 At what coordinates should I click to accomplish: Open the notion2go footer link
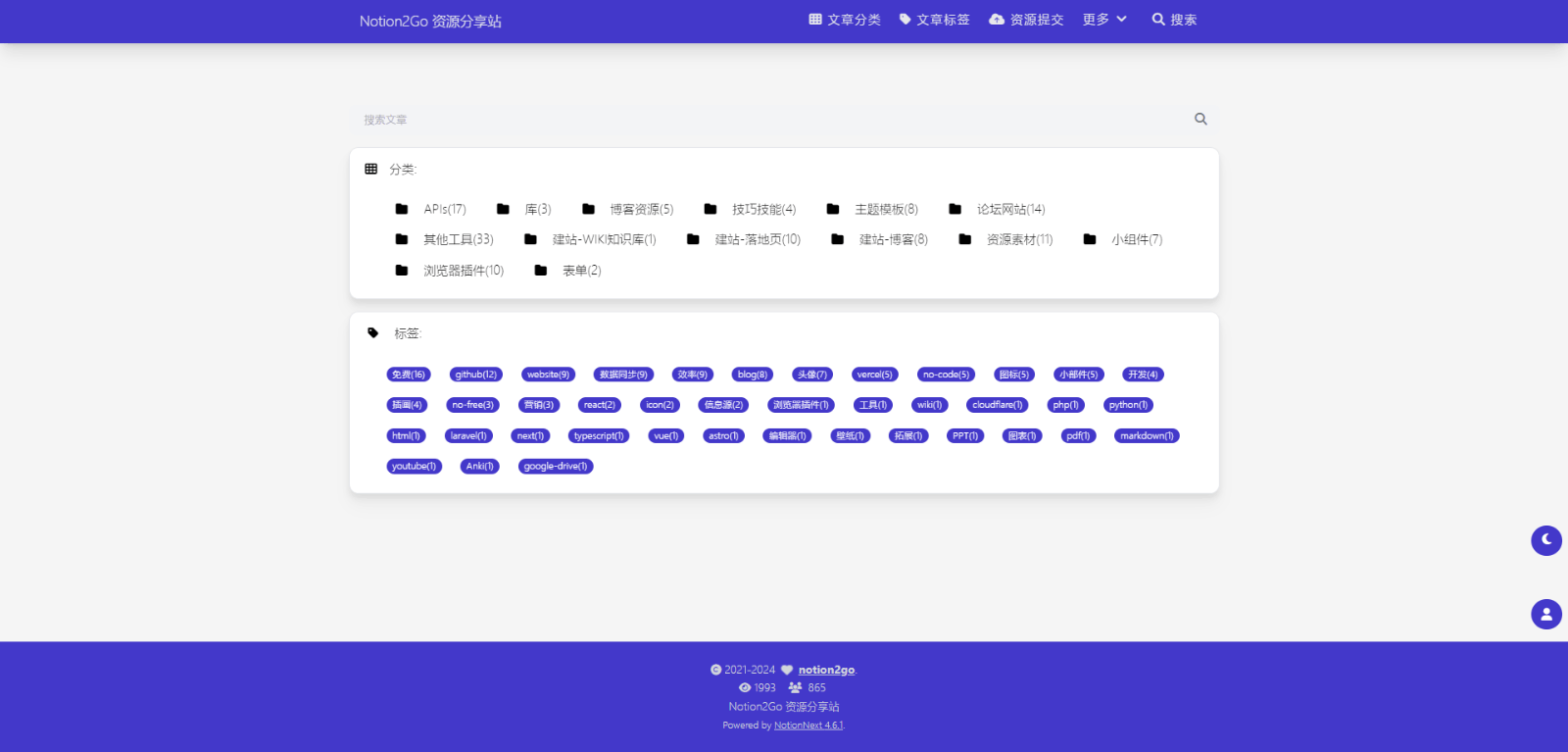tap(826, 670)
